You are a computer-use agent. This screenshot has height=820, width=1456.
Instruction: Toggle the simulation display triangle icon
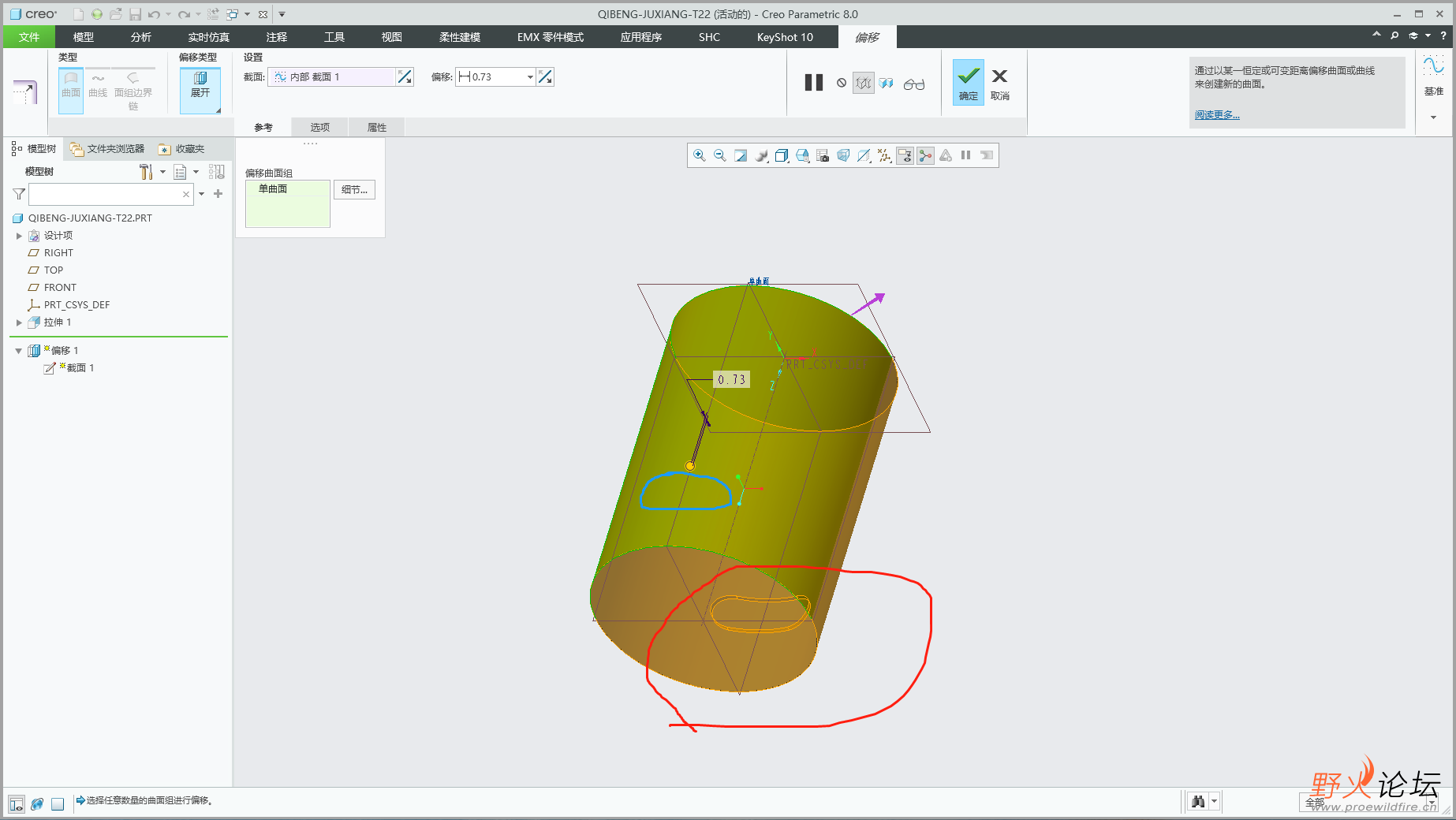point(946,155)
